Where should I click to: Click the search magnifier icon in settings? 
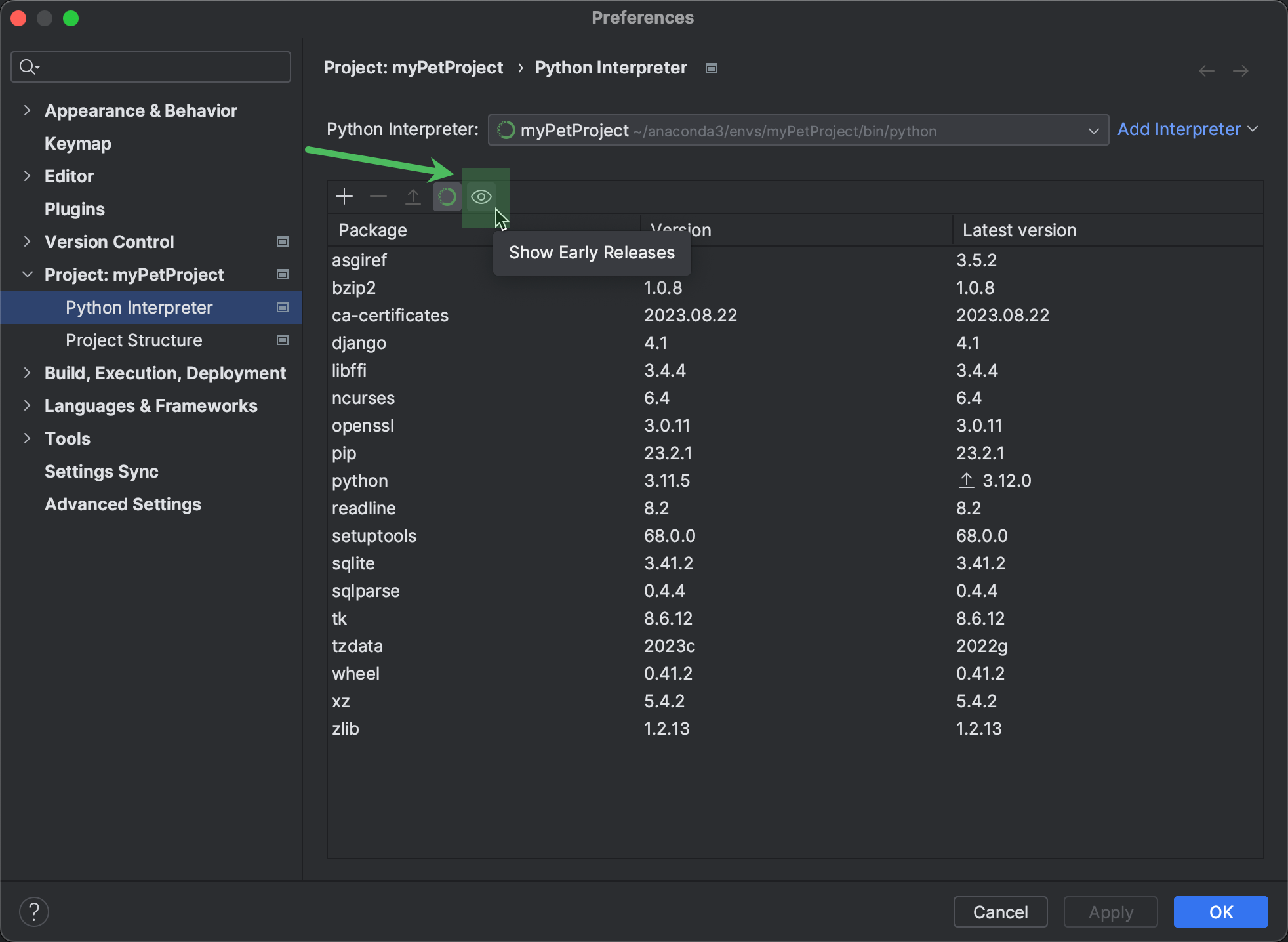tap(29, 66)
